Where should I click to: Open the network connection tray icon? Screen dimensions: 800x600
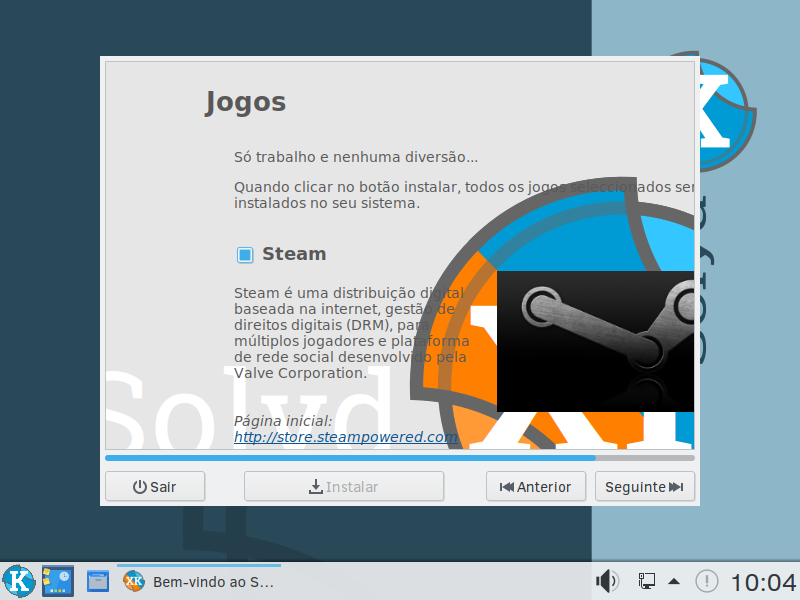(646, 581)
